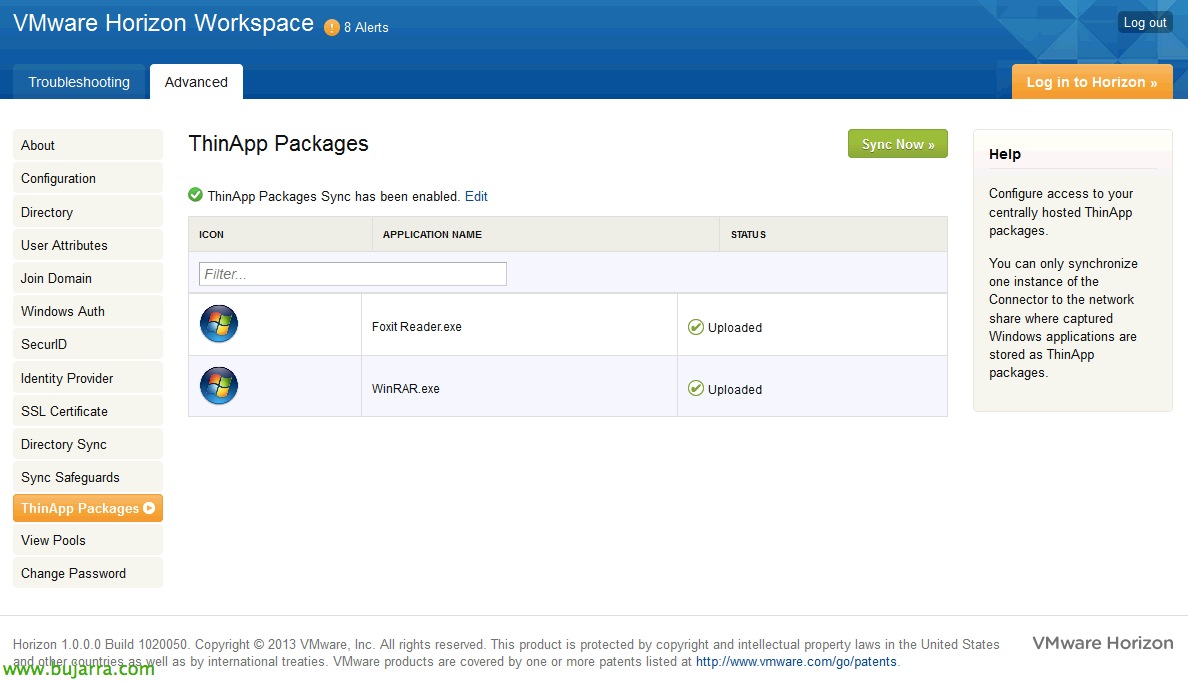The width and height of the screenshot is (1188, 682).
Task: Click the VMware Horizon footer logo
Action: point(1102,643)
